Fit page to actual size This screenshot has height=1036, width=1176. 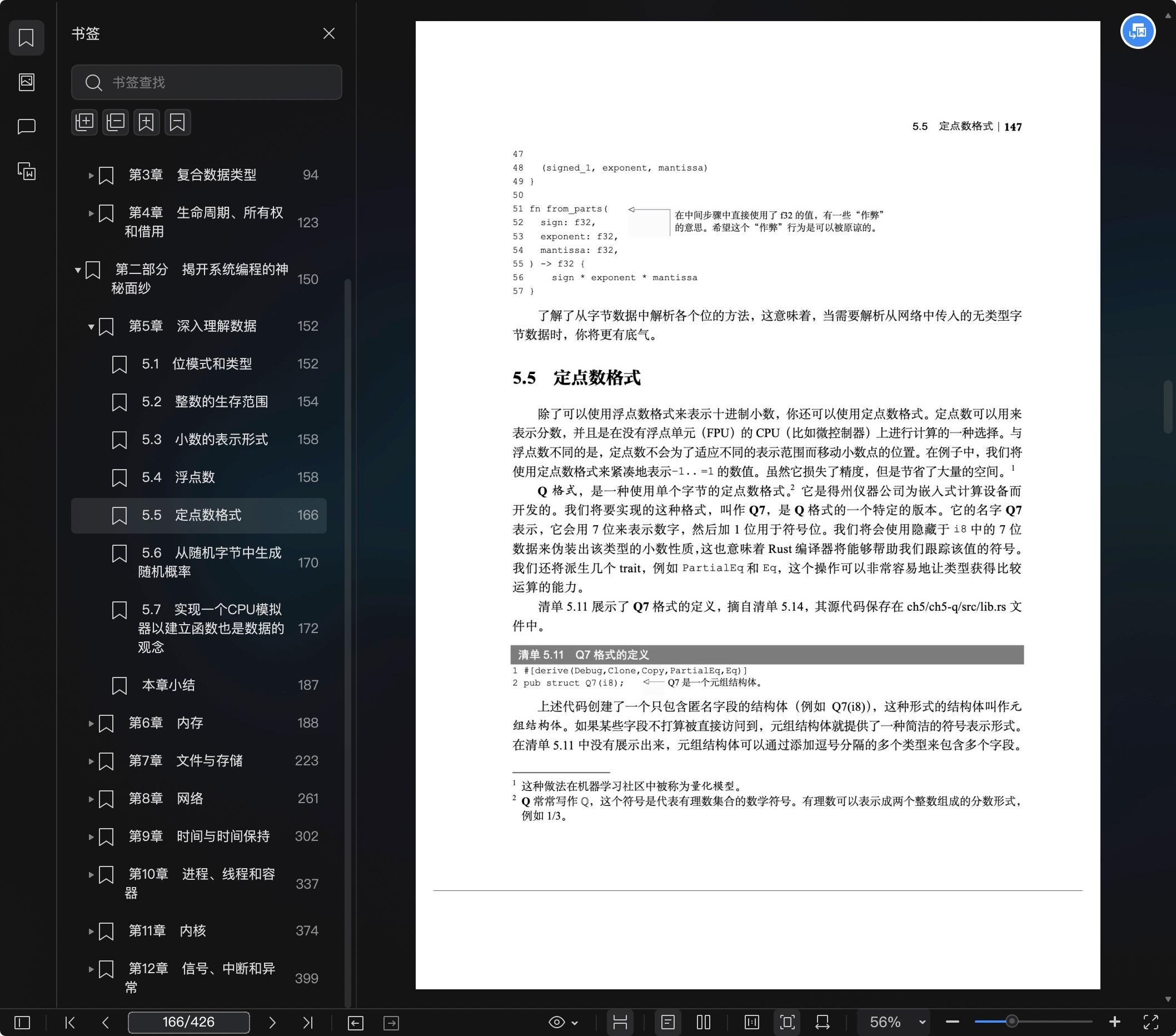click(x=752, y=1022)
